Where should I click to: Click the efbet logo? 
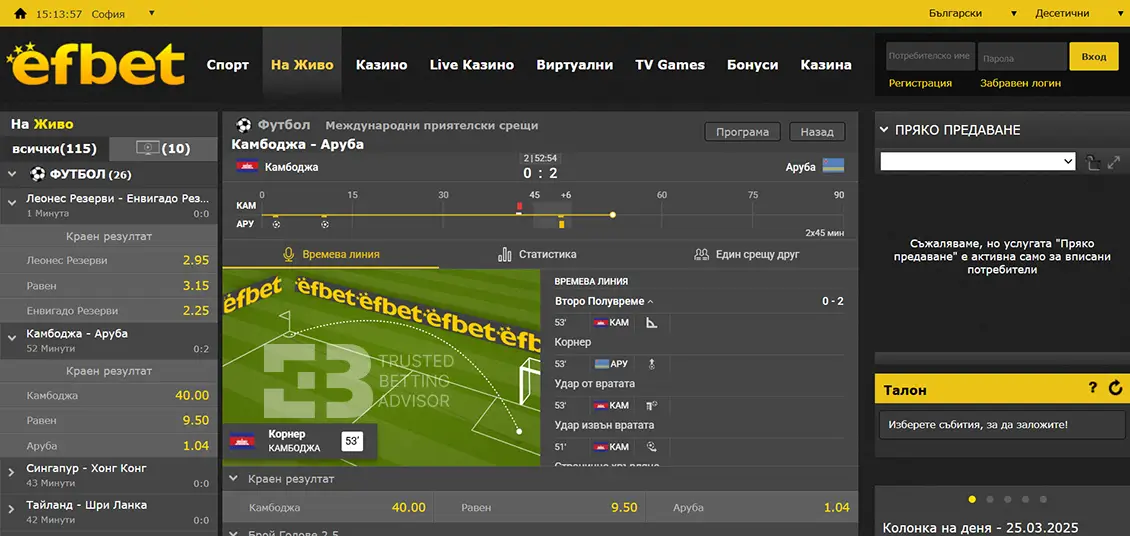[x=95, y=63]
